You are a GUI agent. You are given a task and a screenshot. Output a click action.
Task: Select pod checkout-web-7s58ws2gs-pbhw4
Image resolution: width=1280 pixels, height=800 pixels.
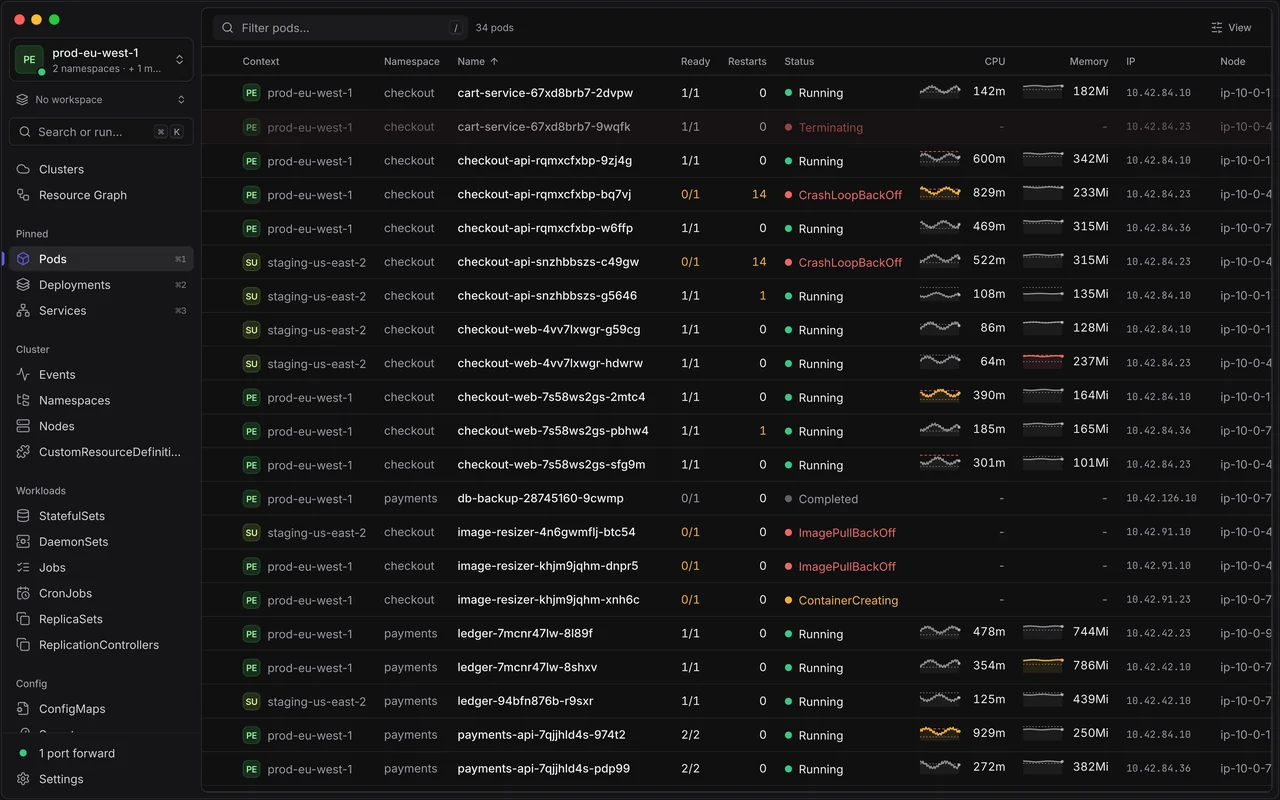[x=553, y=431]
